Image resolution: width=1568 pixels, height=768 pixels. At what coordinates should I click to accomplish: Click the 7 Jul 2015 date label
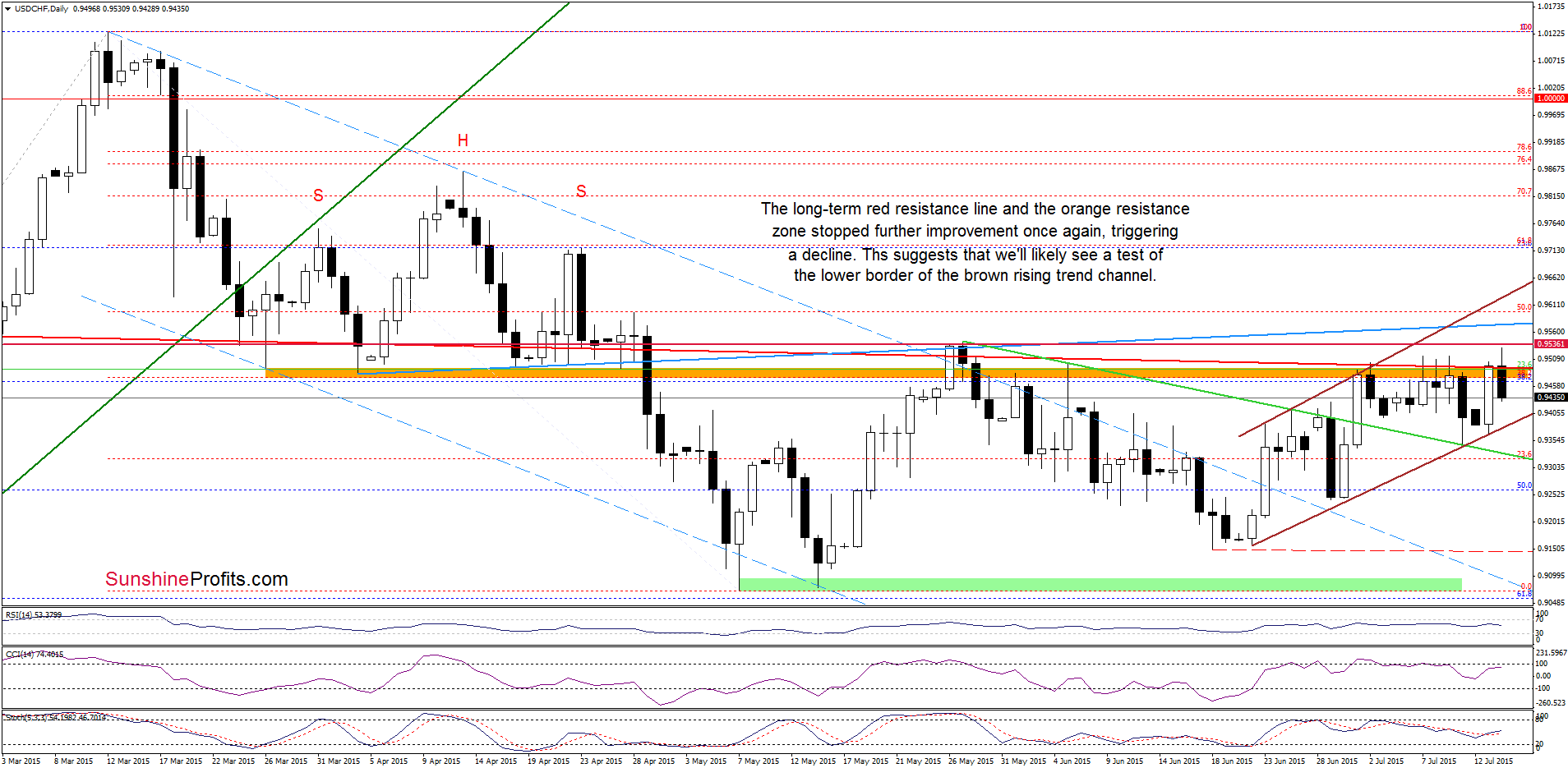point(1439,761)
